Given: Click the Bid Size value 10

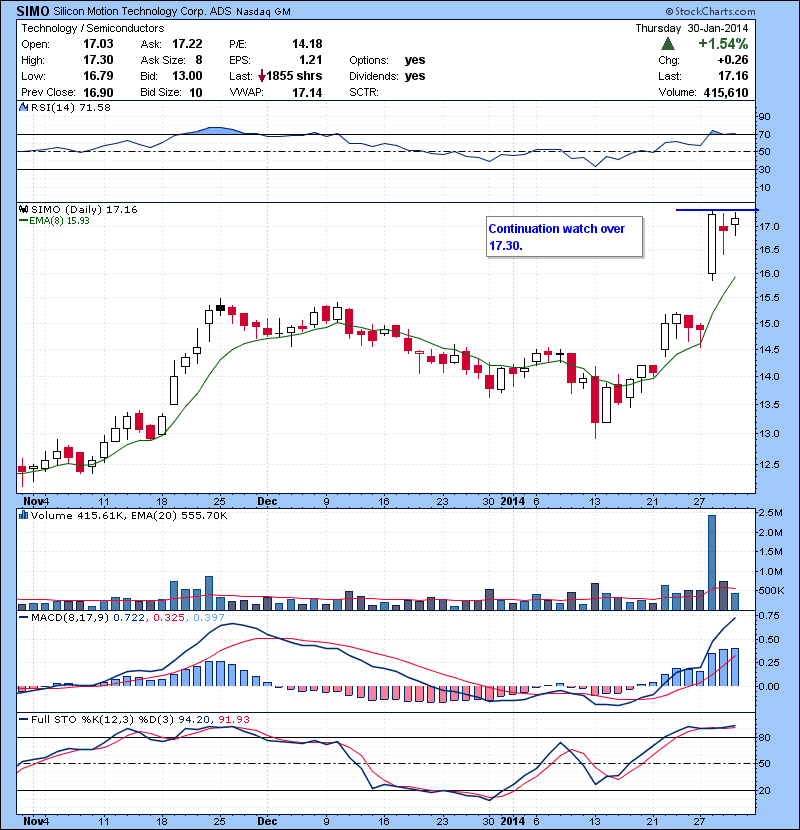Looking at the screenshot, I should point(196,92).
